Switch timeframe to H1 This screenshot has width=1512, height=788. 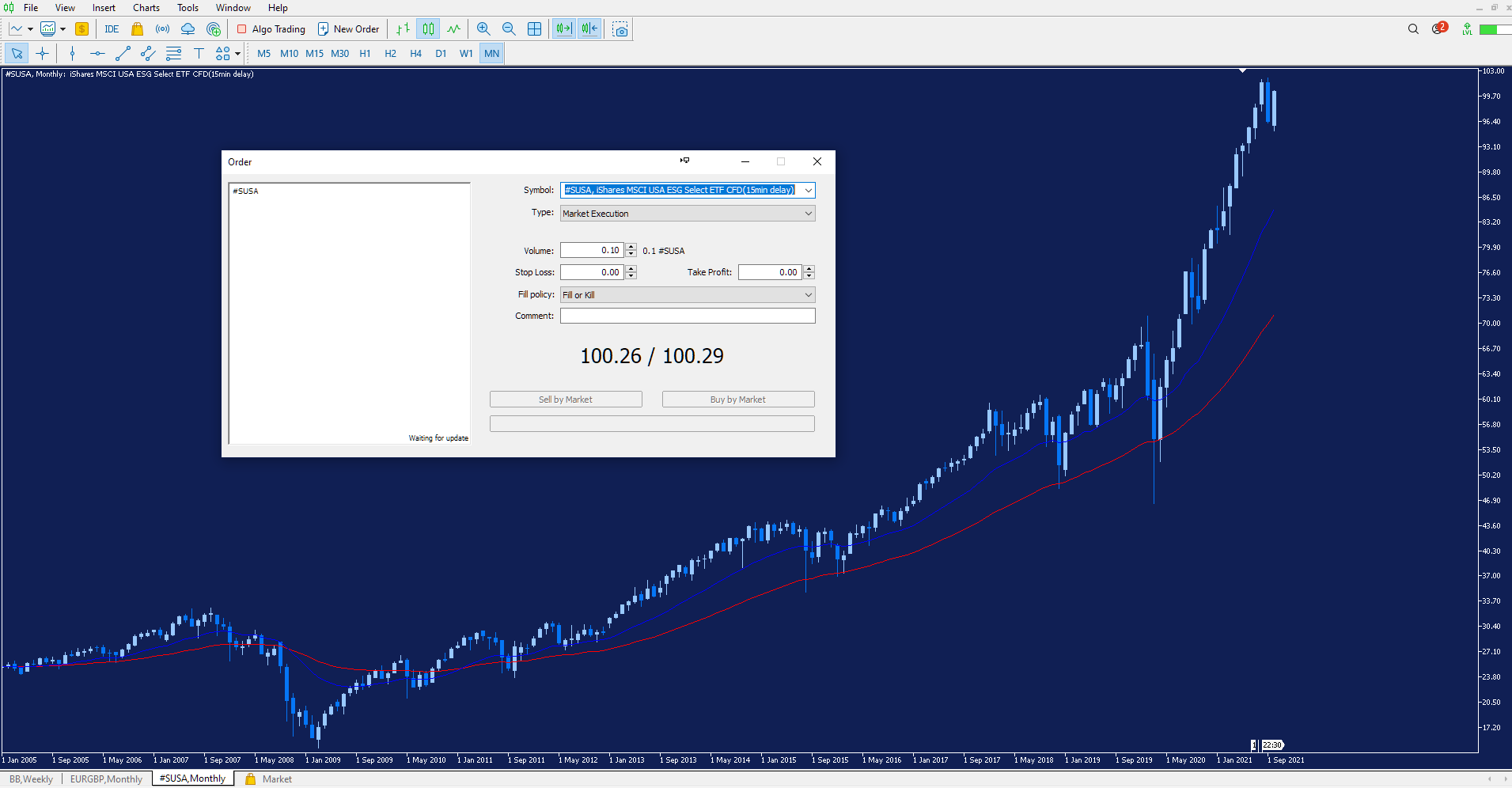(x=365, y=53)
